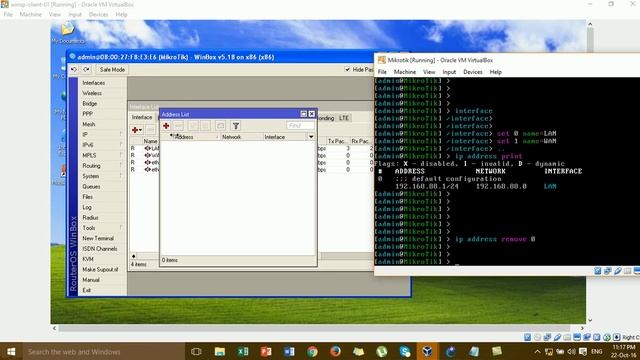Add new address with red plus in Address List
The image size is (640, 360).
tap(166, 126)
